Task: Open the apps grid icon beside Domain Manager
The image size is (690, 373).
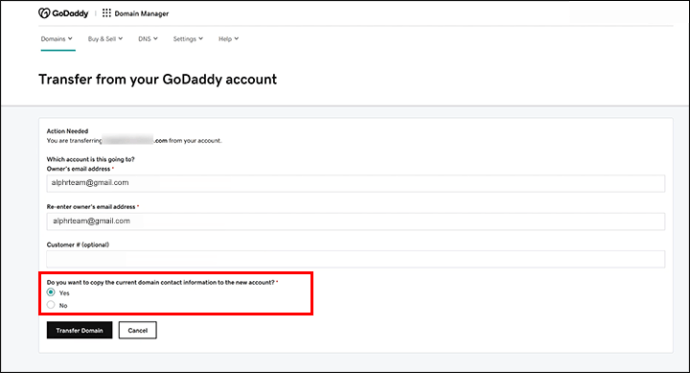Action: pos(106,13)
